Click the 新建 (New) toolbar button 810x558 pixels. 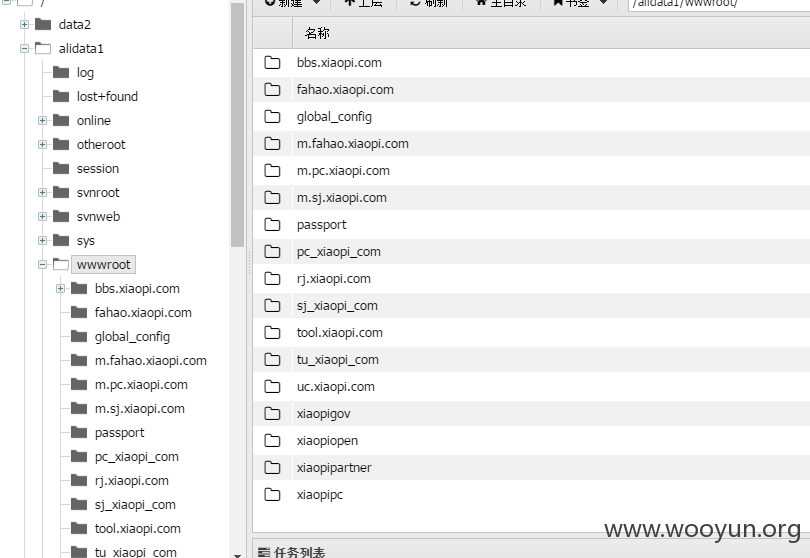click(x=292, y=3)
